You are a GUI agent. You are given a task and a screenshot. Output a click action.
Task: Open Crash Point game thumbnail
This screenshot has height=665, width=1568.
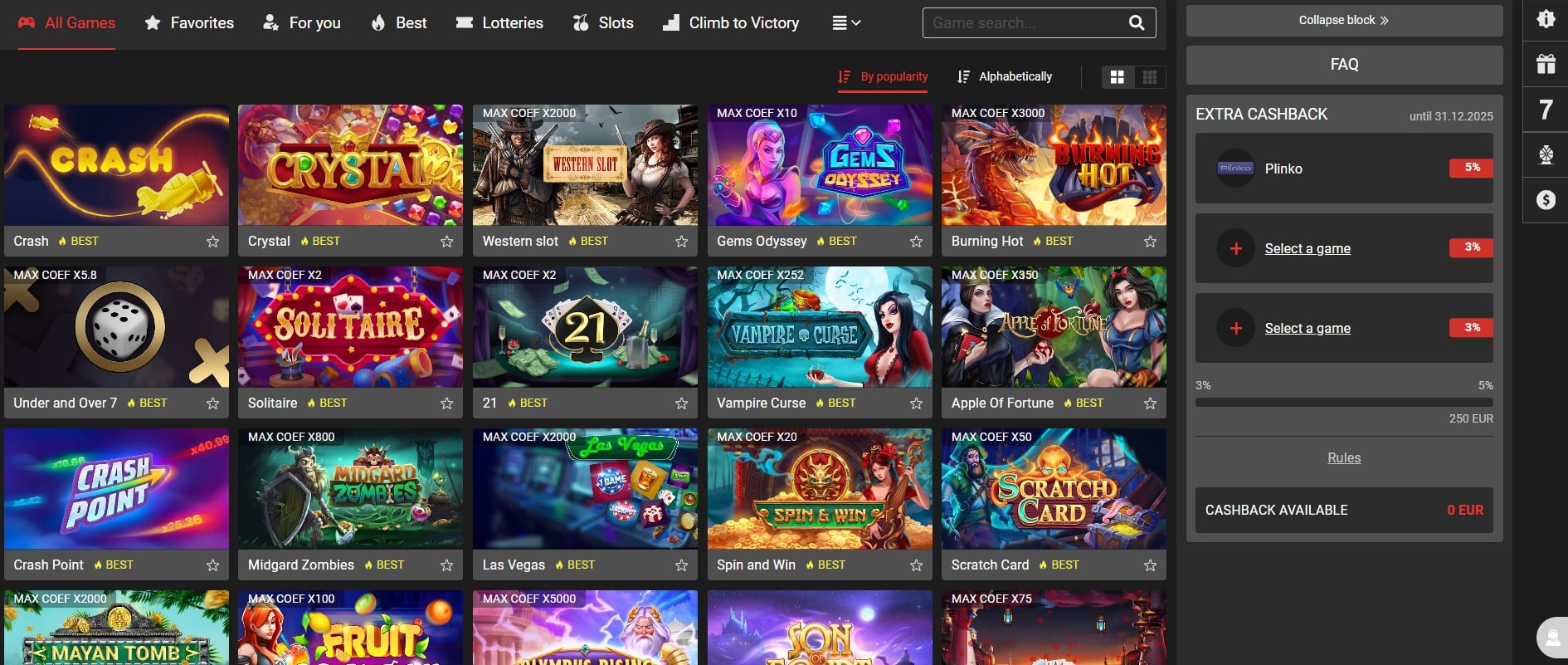coord(116,489)
